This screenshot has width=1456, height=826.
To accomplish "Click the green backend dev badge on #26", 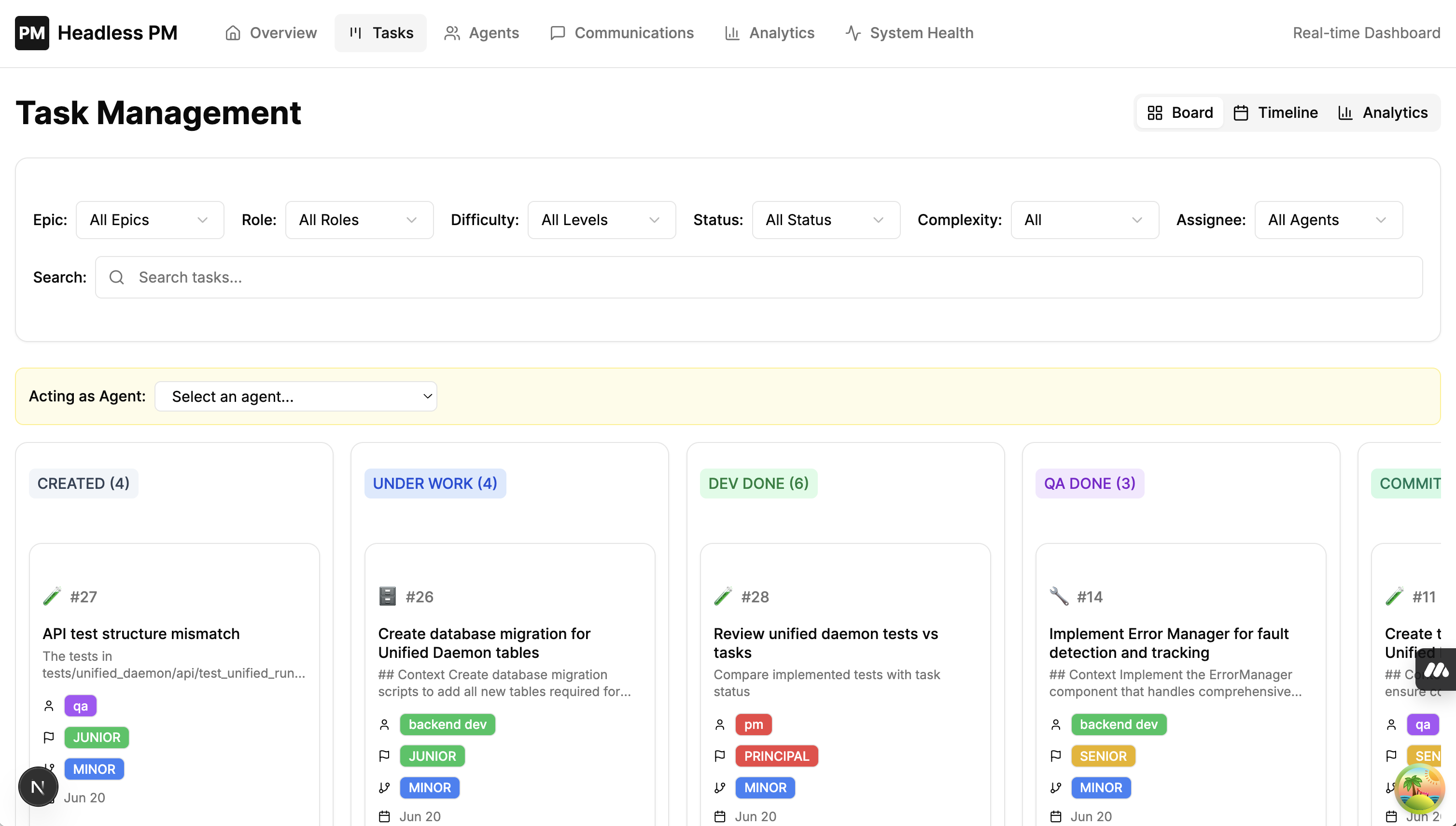I will click(x=448, y=725).
